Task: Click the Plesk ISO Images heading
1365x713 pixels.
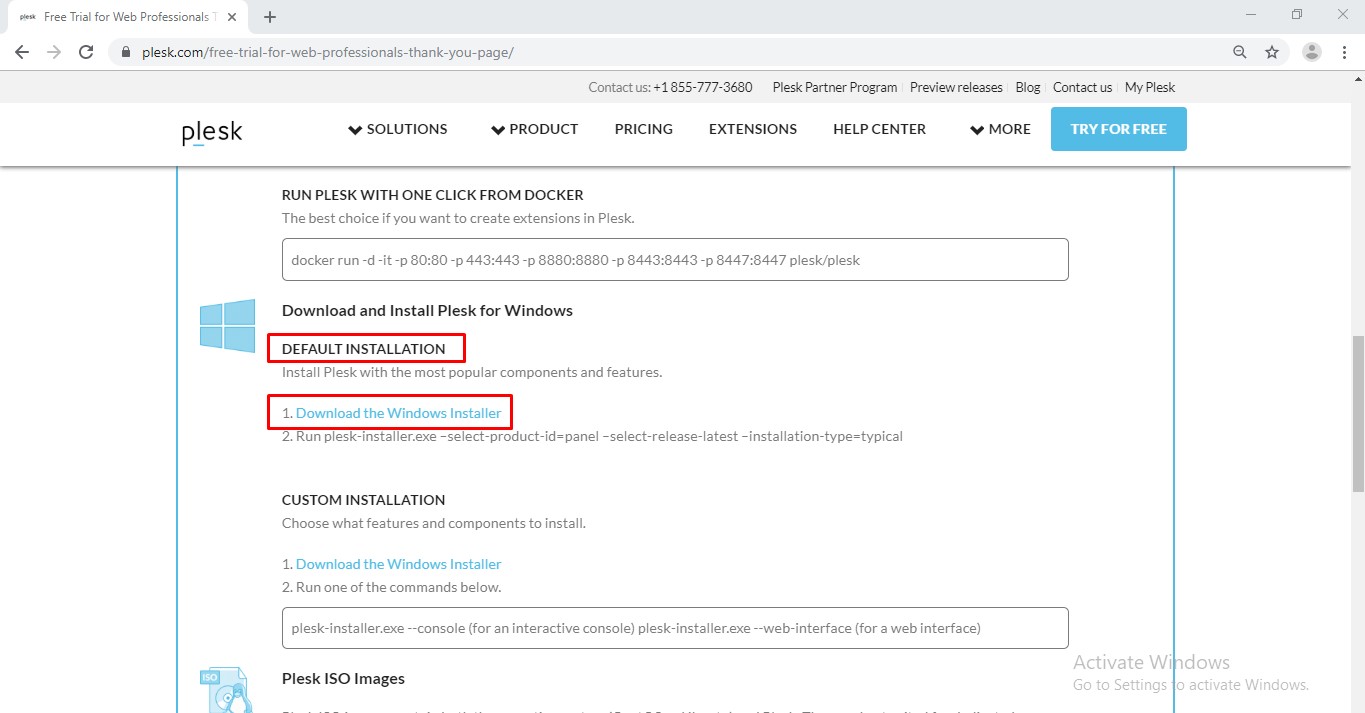Action: click(343, 678)
